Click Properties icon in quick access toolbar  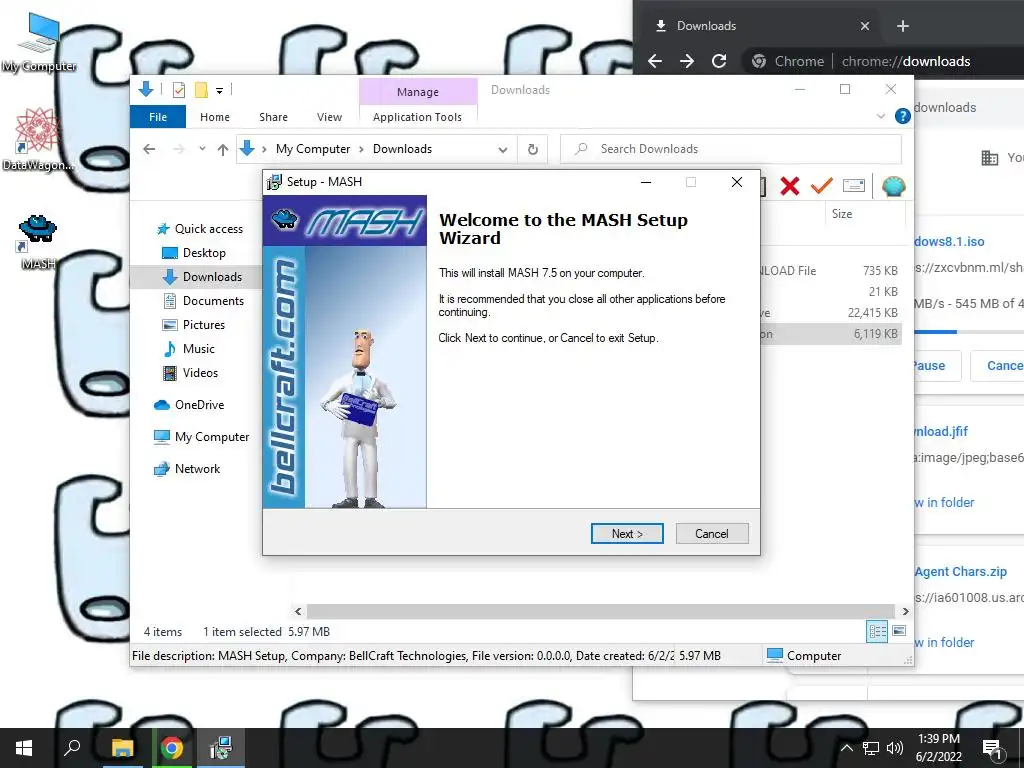(x=178, y=90)
